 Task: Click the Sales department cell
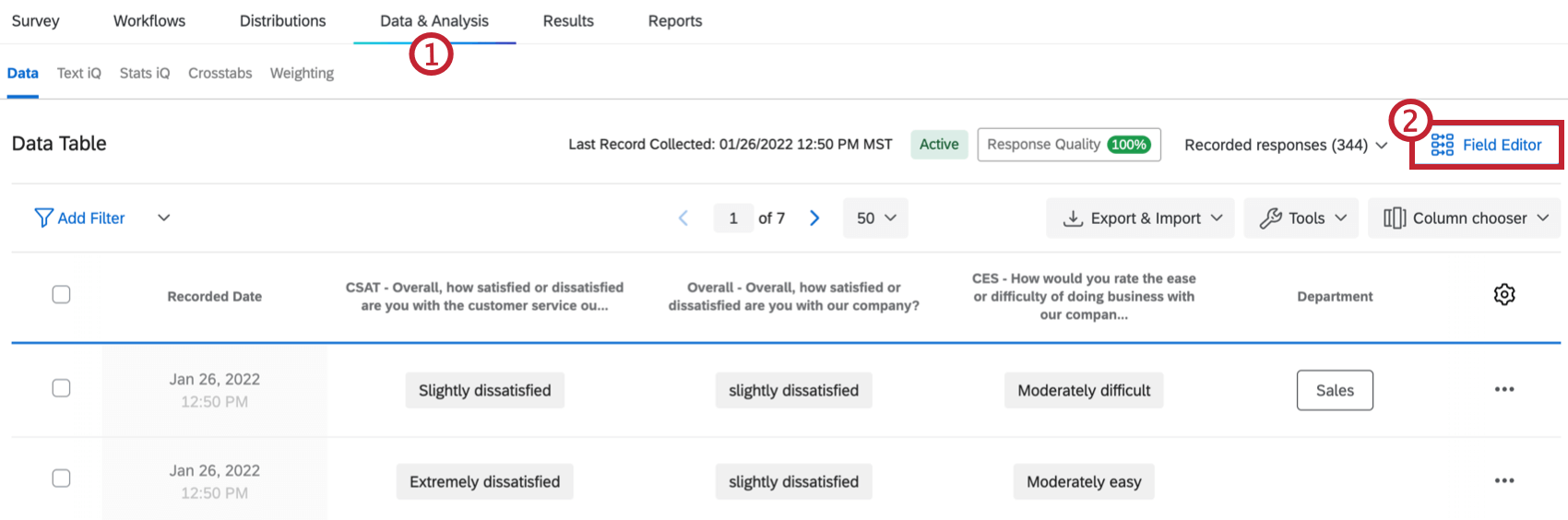[1335, 390]
